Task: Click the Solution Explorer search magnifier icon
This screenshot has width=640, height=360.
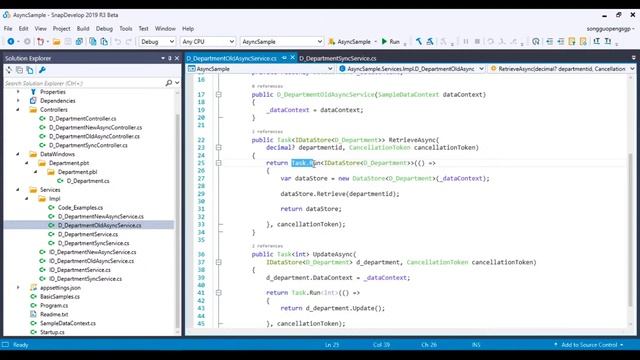Action: (x=169, y=83)
